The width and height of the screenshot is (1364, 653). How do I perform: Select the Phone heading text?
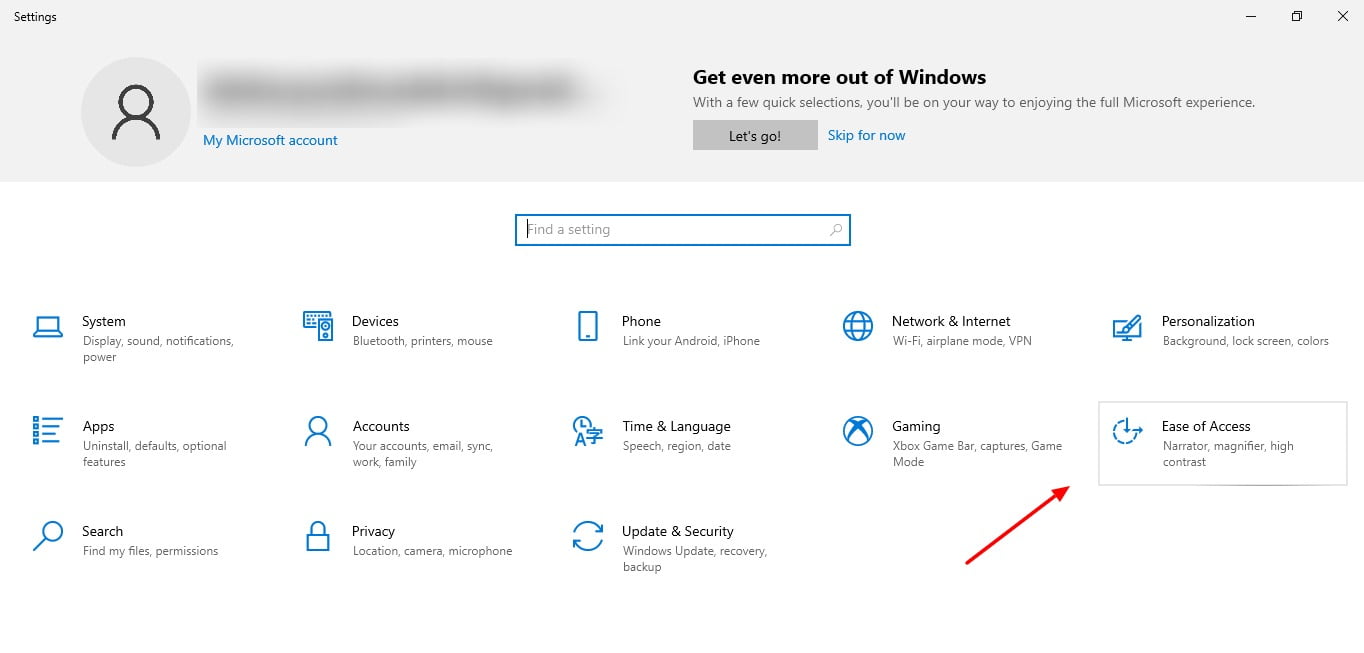(641, 321)
